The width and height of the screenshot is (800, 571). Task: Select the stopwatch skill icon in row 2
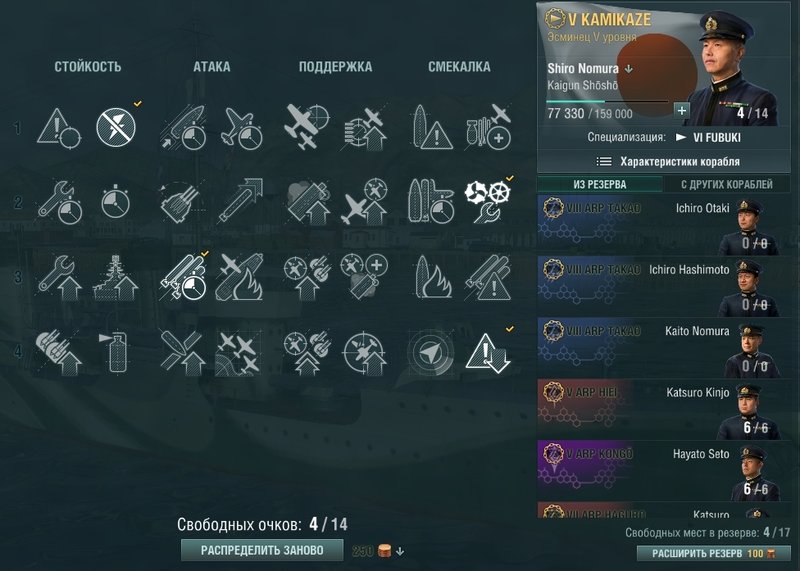pos(116,202)
